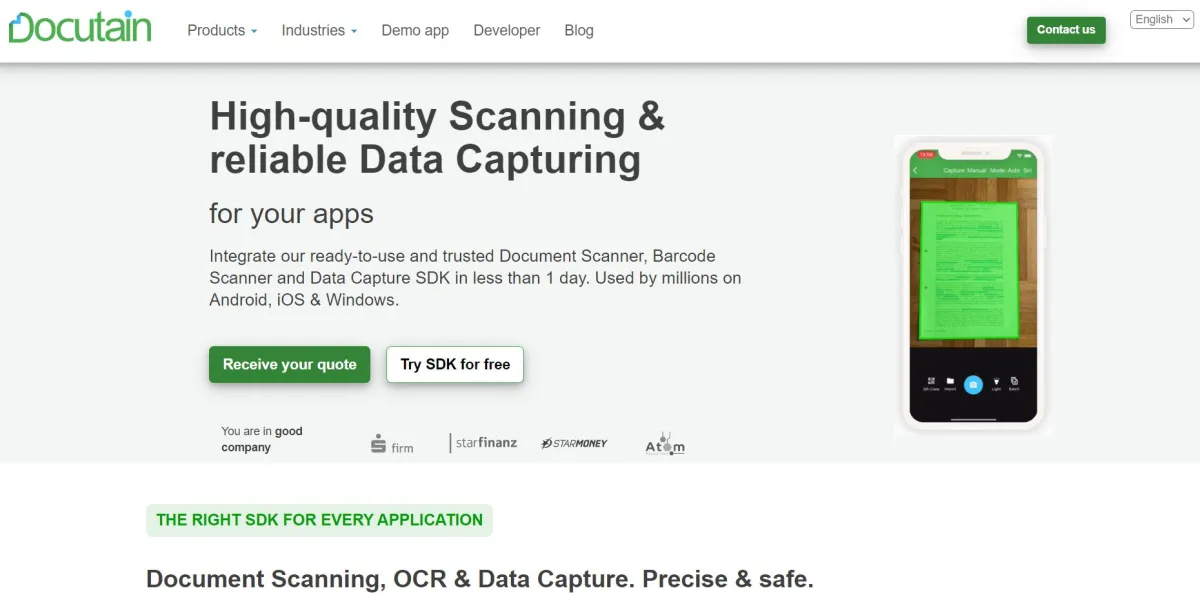Screen dimensions: 1200x595
Task: Select the QR-Code scanner icon in the app preview
Action: tap(930, 382)
